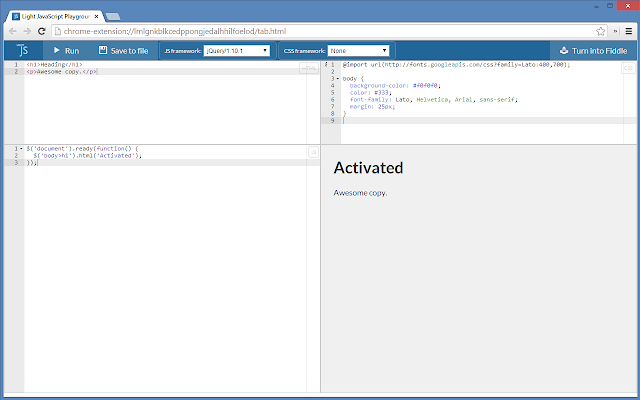
Task: Click browser back arrow
Action: (13, 31)
